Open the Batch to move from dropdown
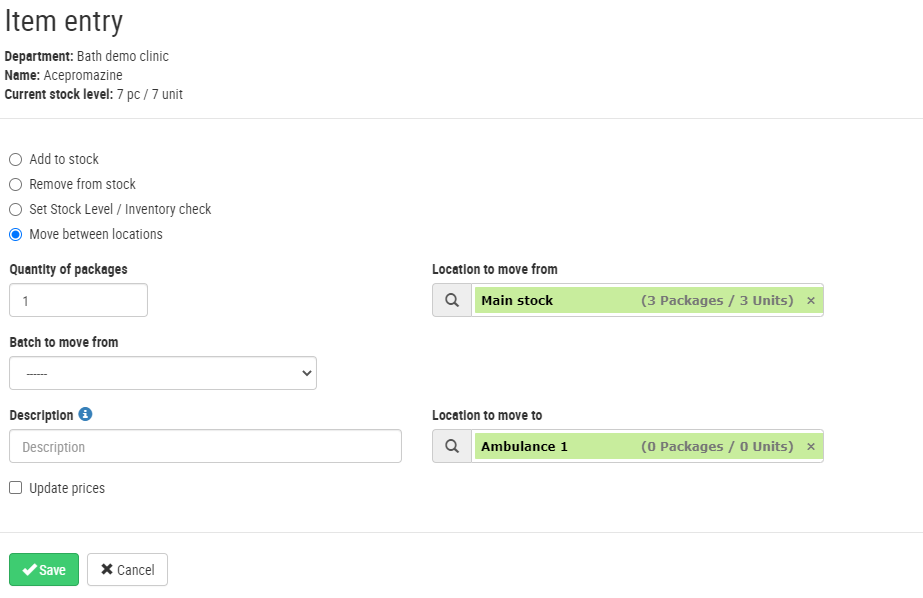Screen dimensions: 923x598 pos(163,373)
